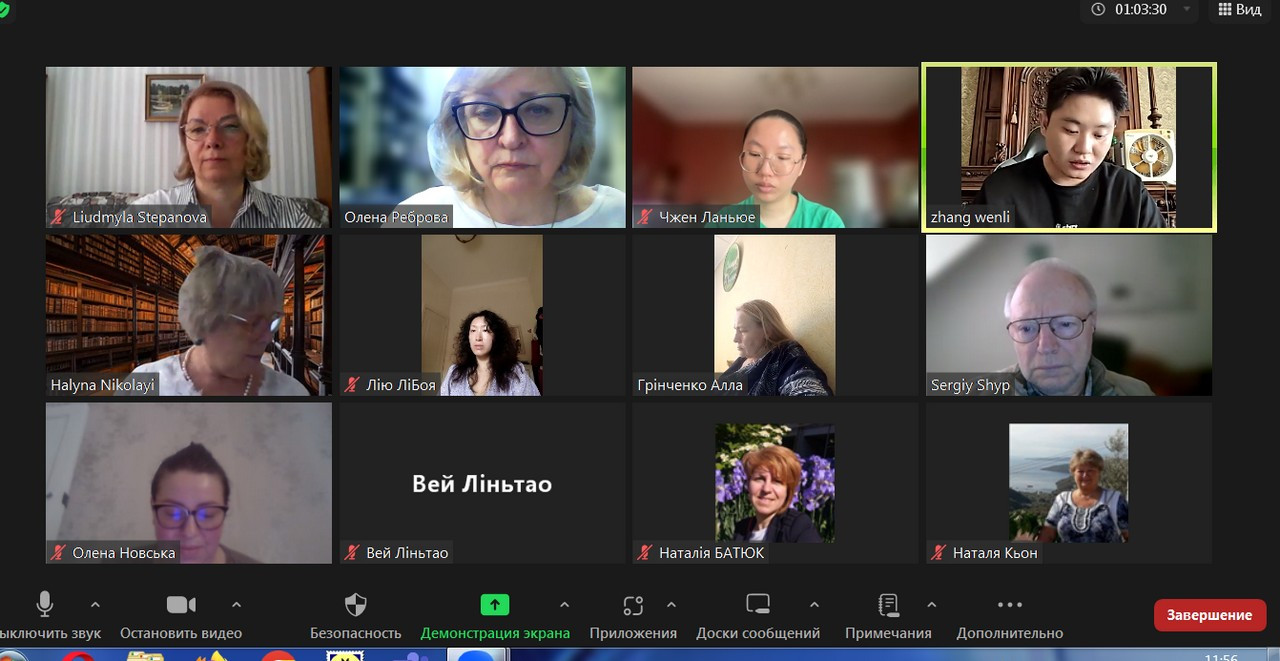Screen dimensions: 1280x661
Task: Expand share options arrow beside Демонстрация экрана
Action: point(564,604)
